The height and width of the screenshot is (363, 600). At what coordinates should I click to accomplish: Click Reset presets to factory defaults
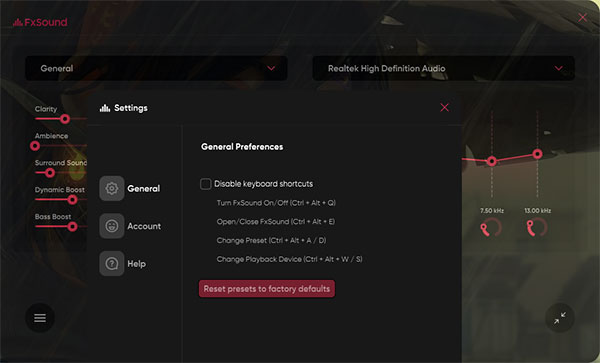(267, 289)
